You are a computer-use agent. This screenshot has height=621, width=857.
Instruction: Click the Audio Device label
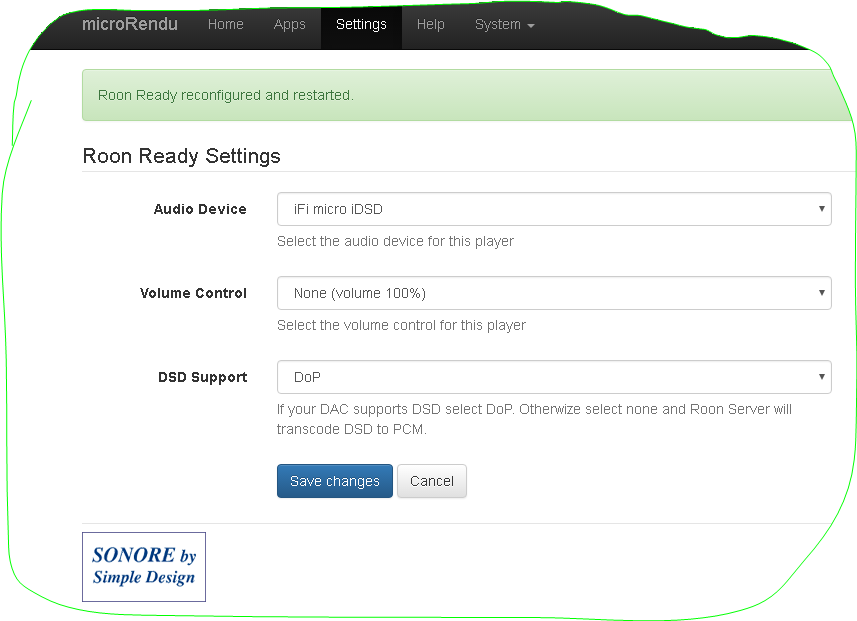tap(200, 209)
